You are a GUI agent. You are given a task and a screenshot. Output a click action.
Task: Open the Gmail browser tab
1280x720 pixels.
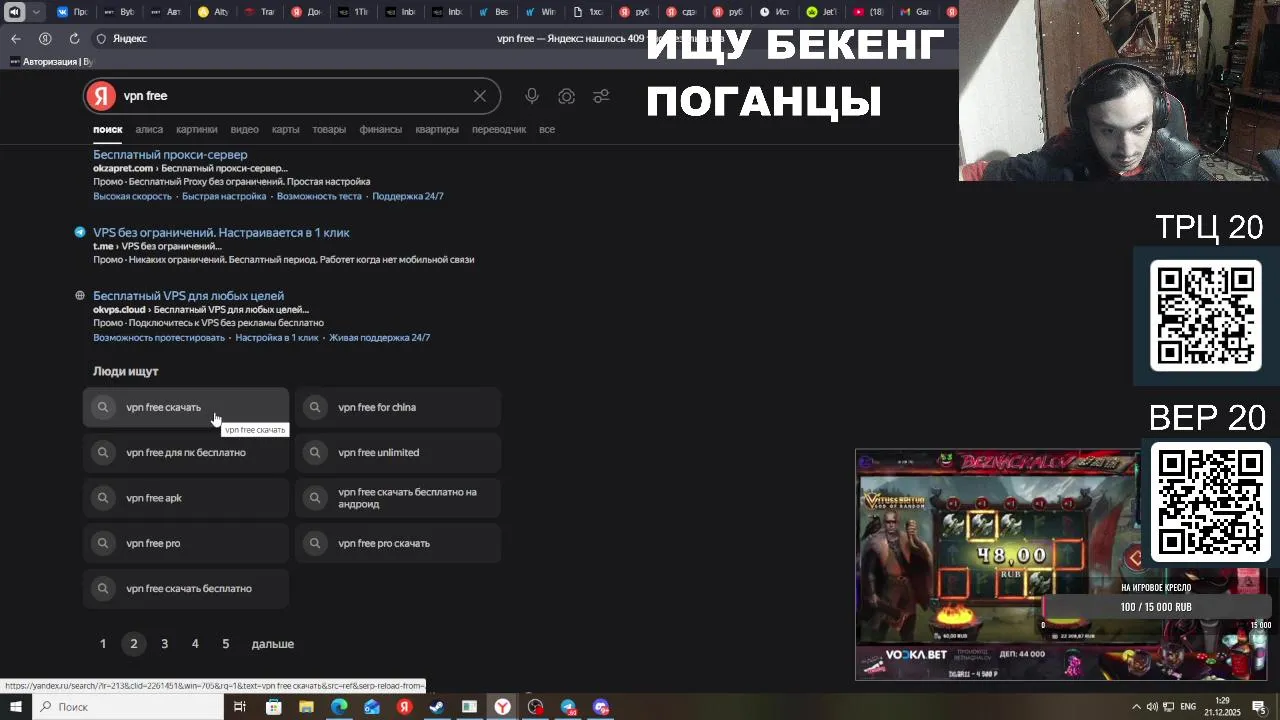(x=916, y=12)
